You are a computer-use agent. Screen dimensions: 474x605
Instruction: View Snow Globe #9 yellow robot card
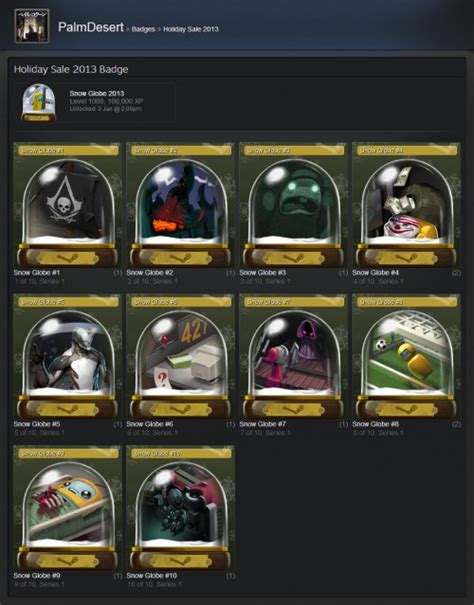click(x=68, y=509)
